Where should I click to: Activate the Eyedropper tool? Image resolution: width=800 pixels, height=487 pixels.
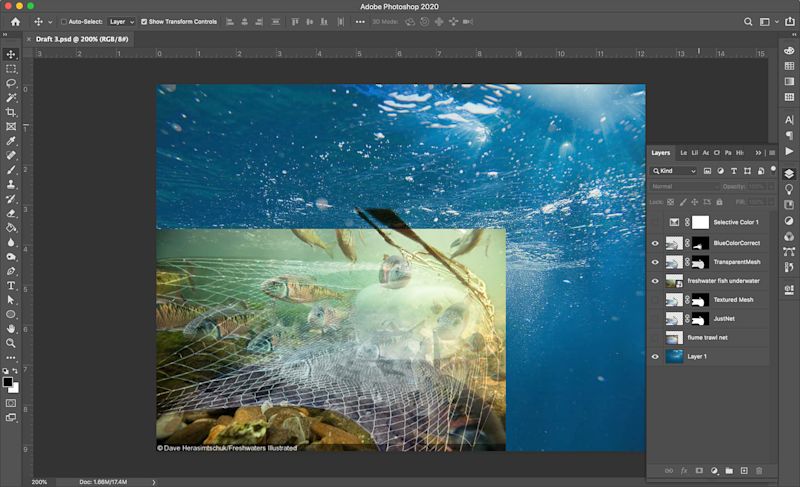point(11,141)
